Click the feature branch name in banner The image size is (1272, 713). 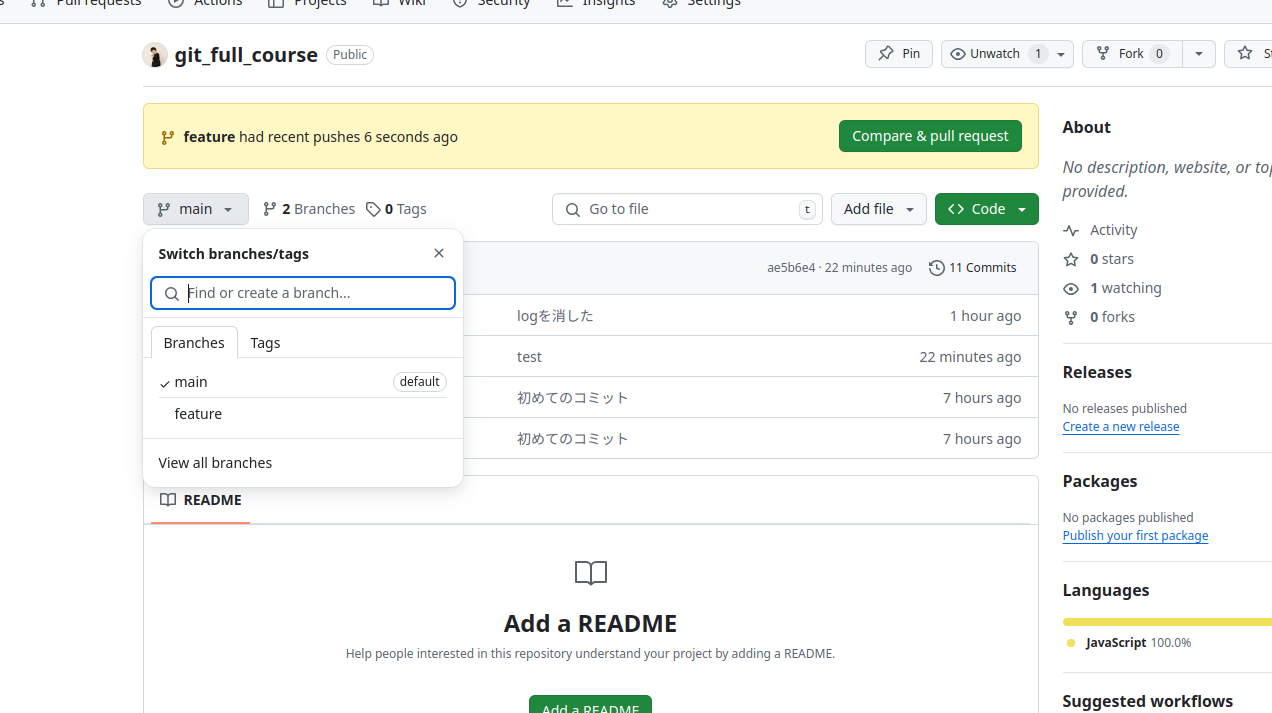[x=209, y=137]
